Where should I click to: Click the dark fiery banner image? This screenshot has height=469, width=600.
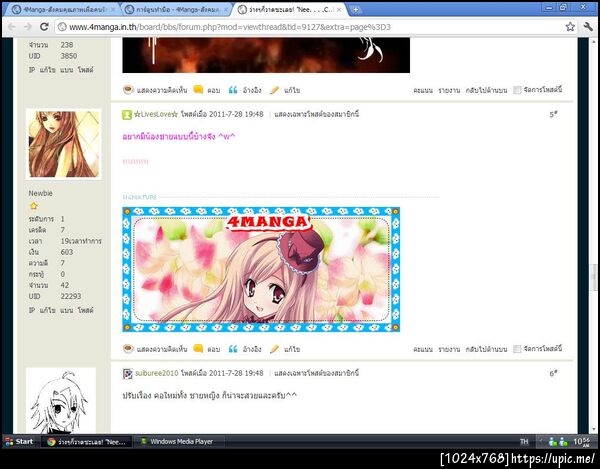click(266, 55)
